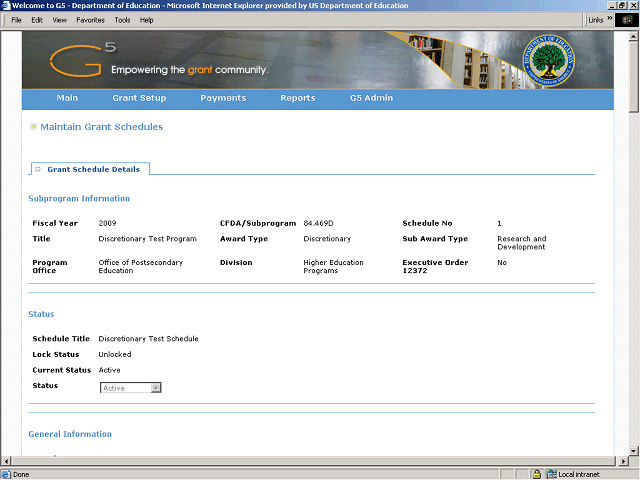Expand the Links toolbar chevron
Image resolution: width=640 pixels, height=480 pixels.
point(609,19)
